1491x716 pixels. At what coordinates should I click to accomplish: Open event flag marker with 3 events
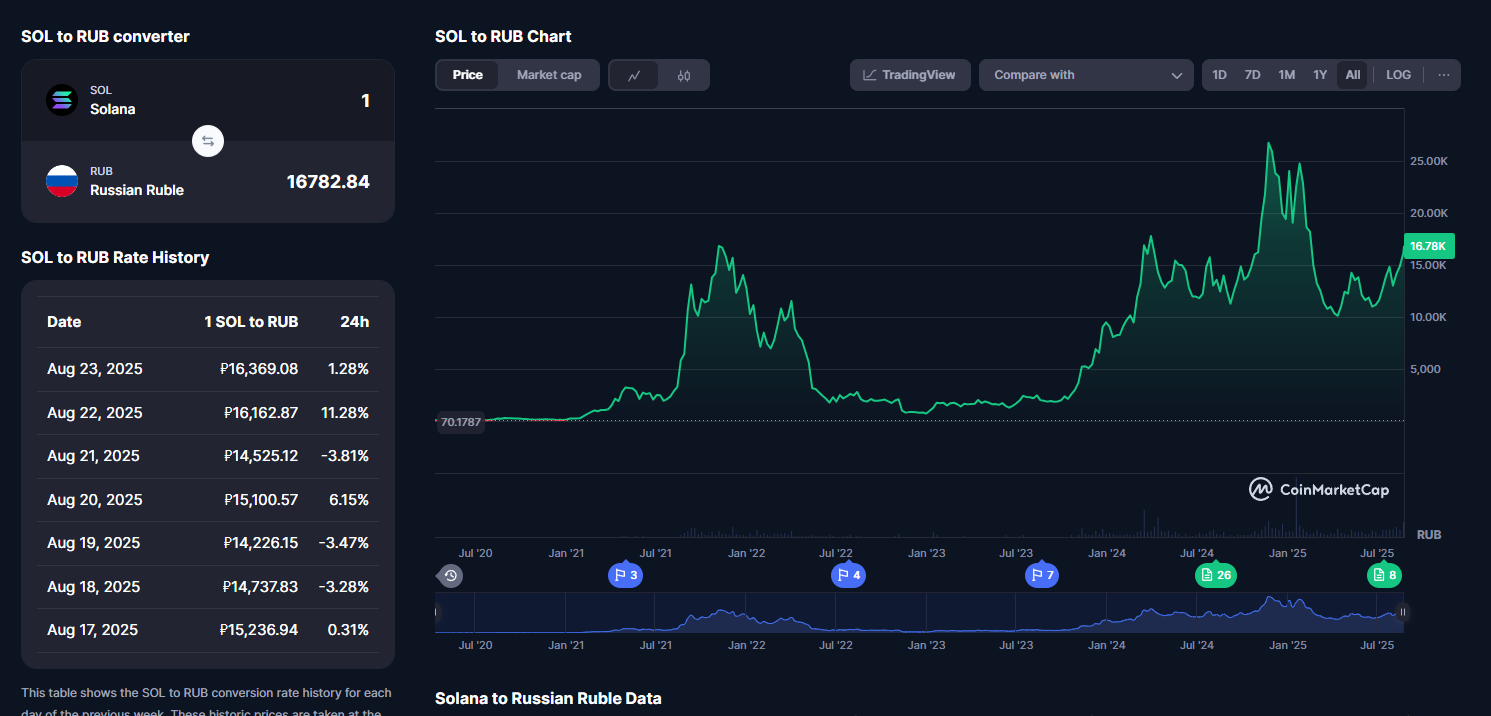[626, 575]
